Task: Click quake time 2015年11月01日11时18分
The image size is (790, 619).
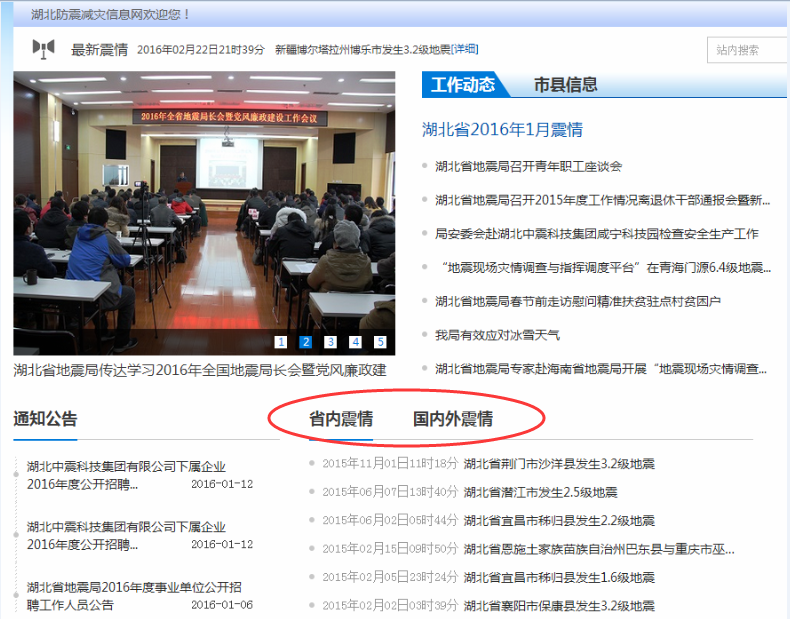Action: point(390,463)
